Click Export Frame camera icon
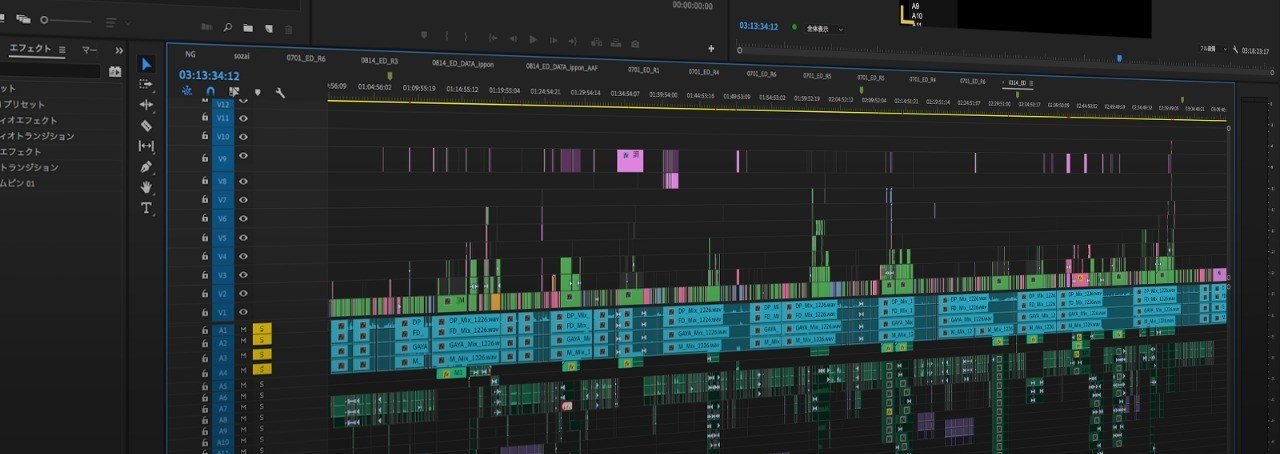Viewport: 1280px width, 454px height. (x=635, y=44)
